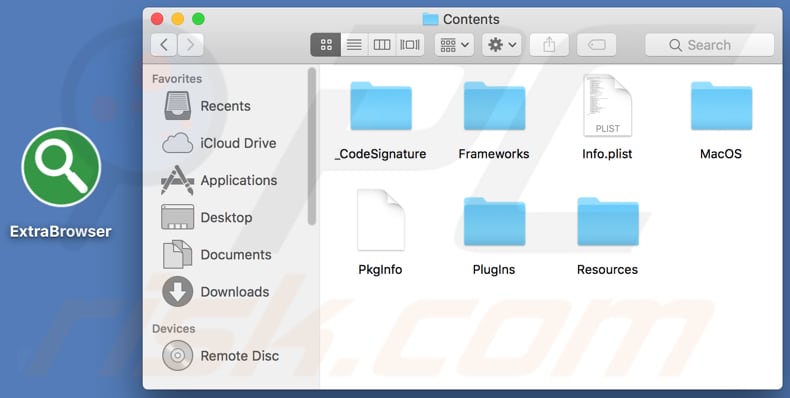The image size is (790, 398).
Task: Switch to cover flow view
Action: [x=410, y=45]
